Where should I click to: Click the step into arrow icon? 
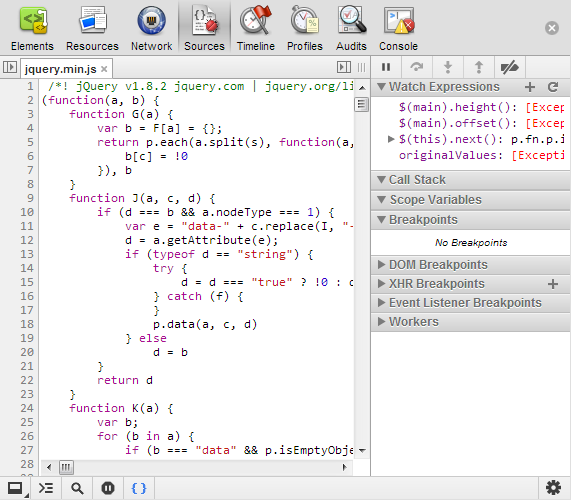448,67
